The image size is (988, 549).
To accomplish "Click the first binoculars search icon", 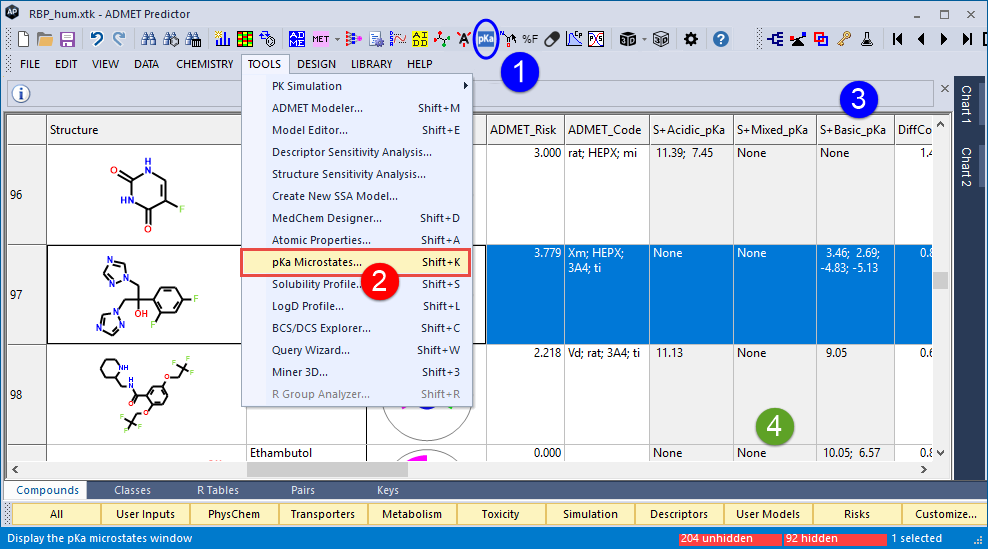I will [x=148, y=39].
